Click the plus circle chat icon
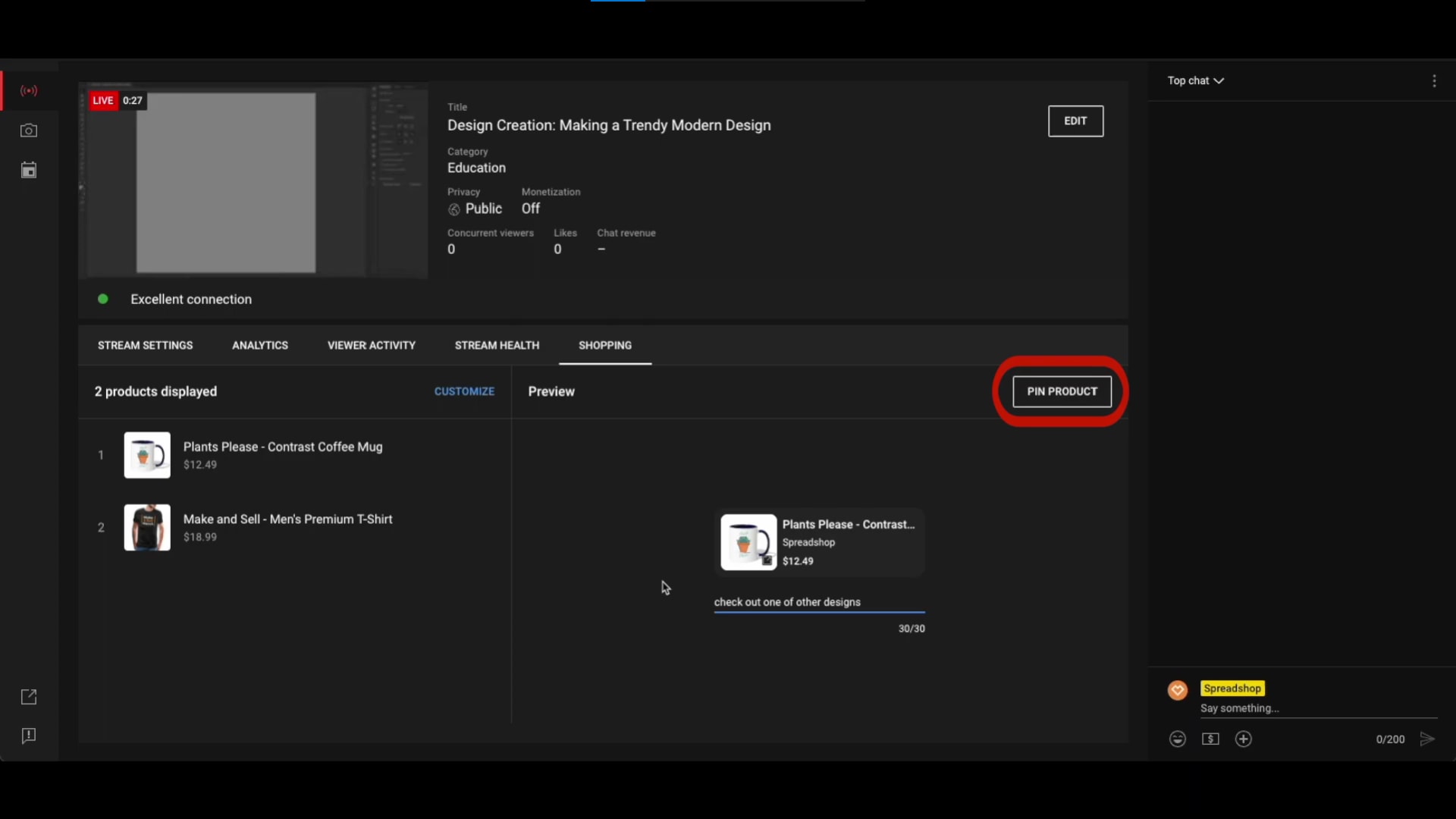This screenshot has width=1456, height=819. [1244, 739]
